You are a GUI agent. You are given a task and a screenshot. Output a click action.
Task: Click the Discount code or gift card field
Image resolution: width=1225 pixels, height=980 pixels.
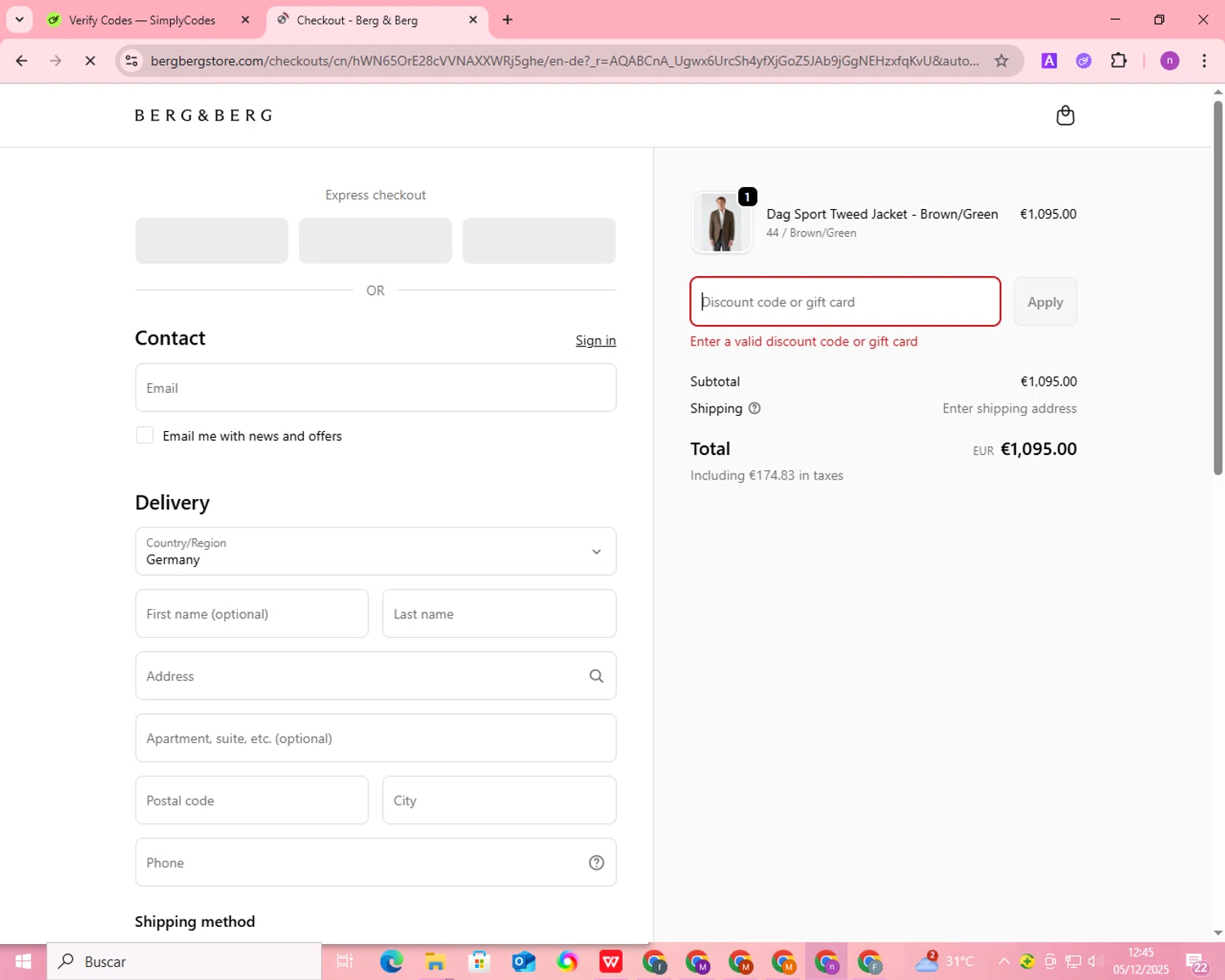(845, 301)
